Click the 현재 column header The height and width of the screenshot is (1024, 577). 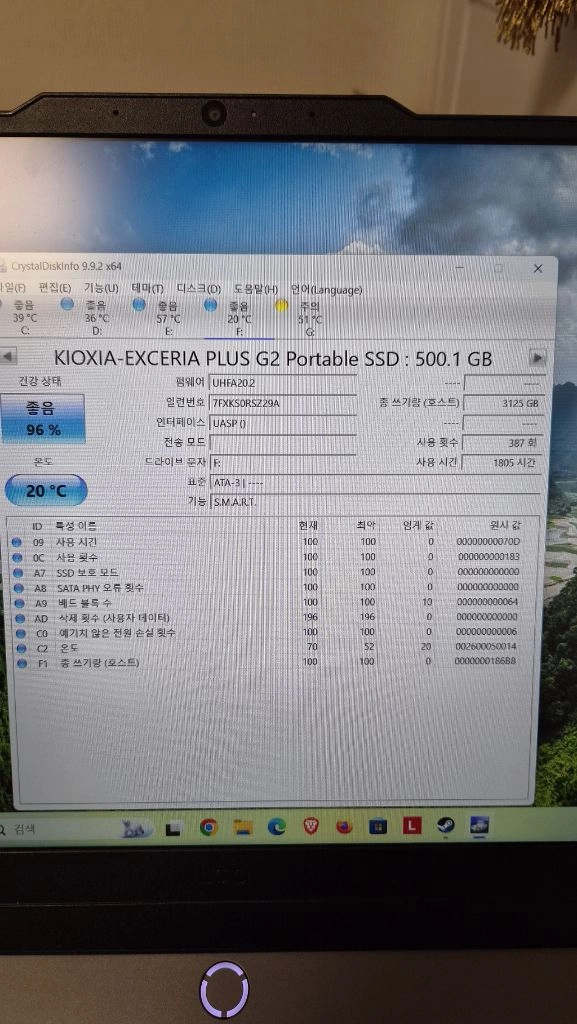(307, 525)
